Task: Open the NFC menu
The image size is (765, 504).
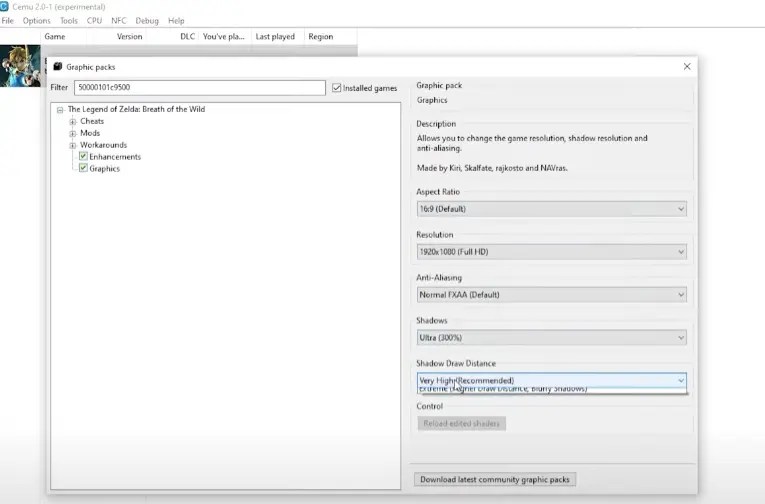Action: pos(119,20)
